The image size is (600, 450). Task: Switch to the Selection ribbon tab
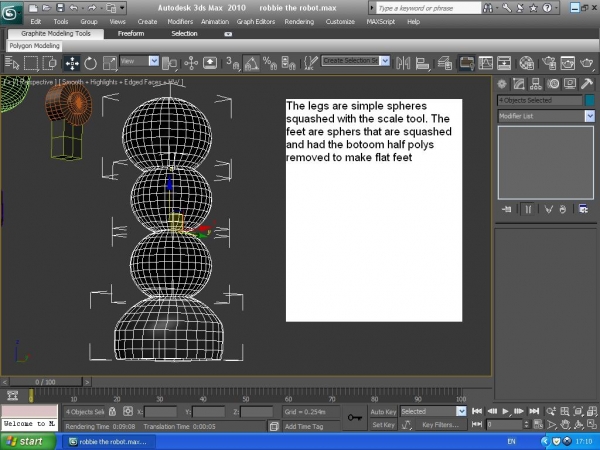click(x=184, y=34)
